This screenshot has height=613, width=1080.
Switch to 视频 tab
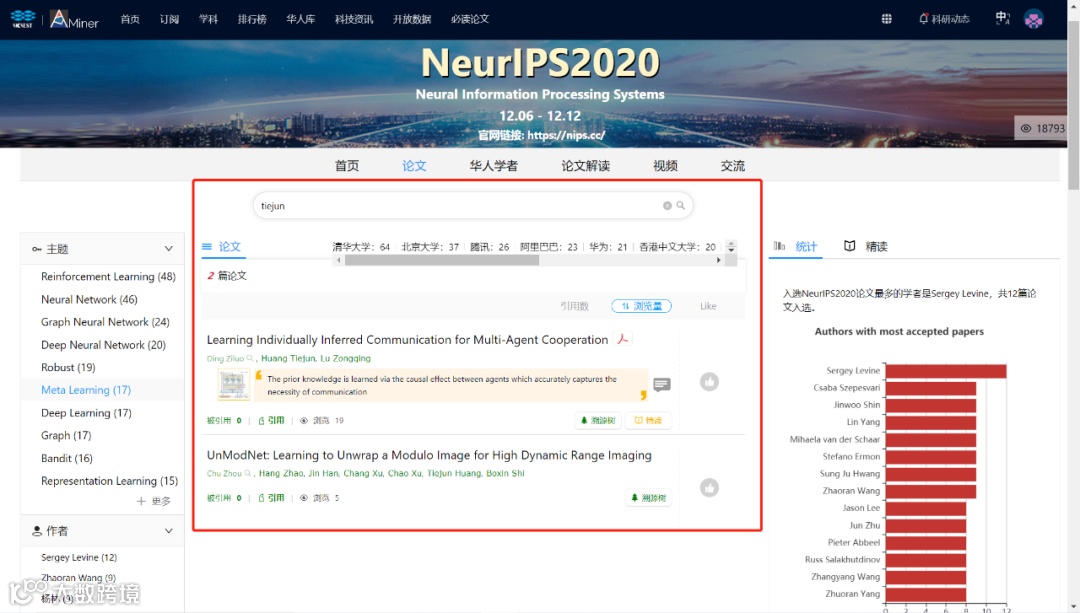[x=665, y=165]
